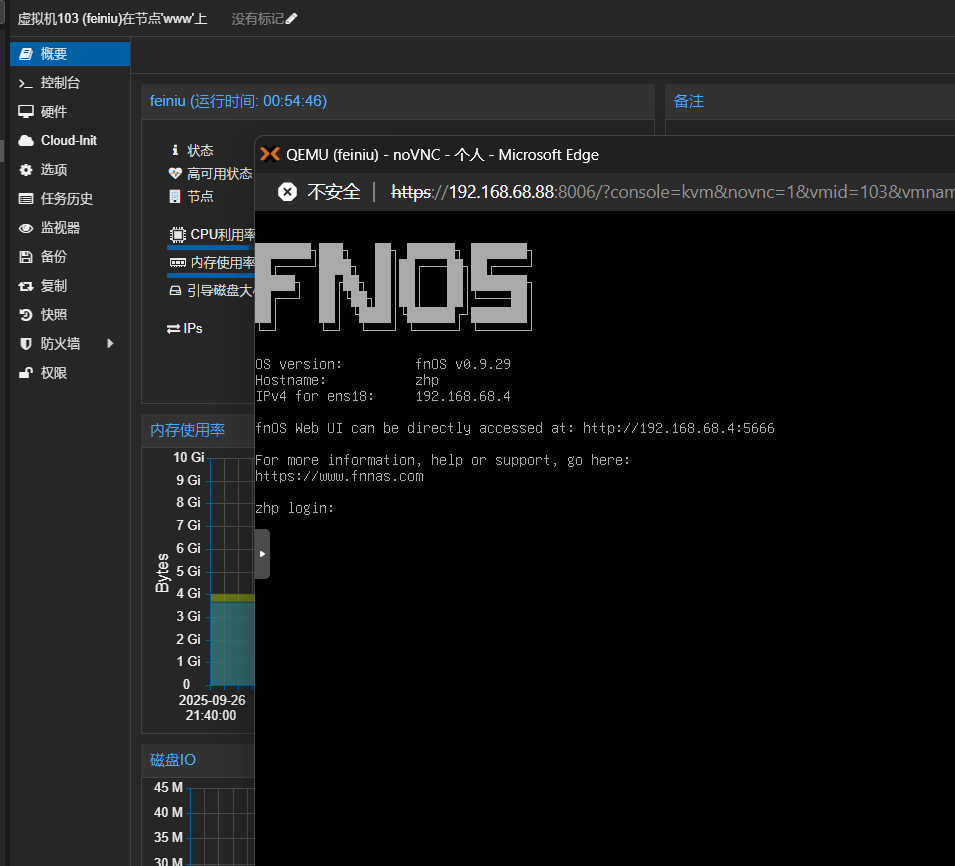
Task: Edit tags with the pencil icon
Action: 291,19
